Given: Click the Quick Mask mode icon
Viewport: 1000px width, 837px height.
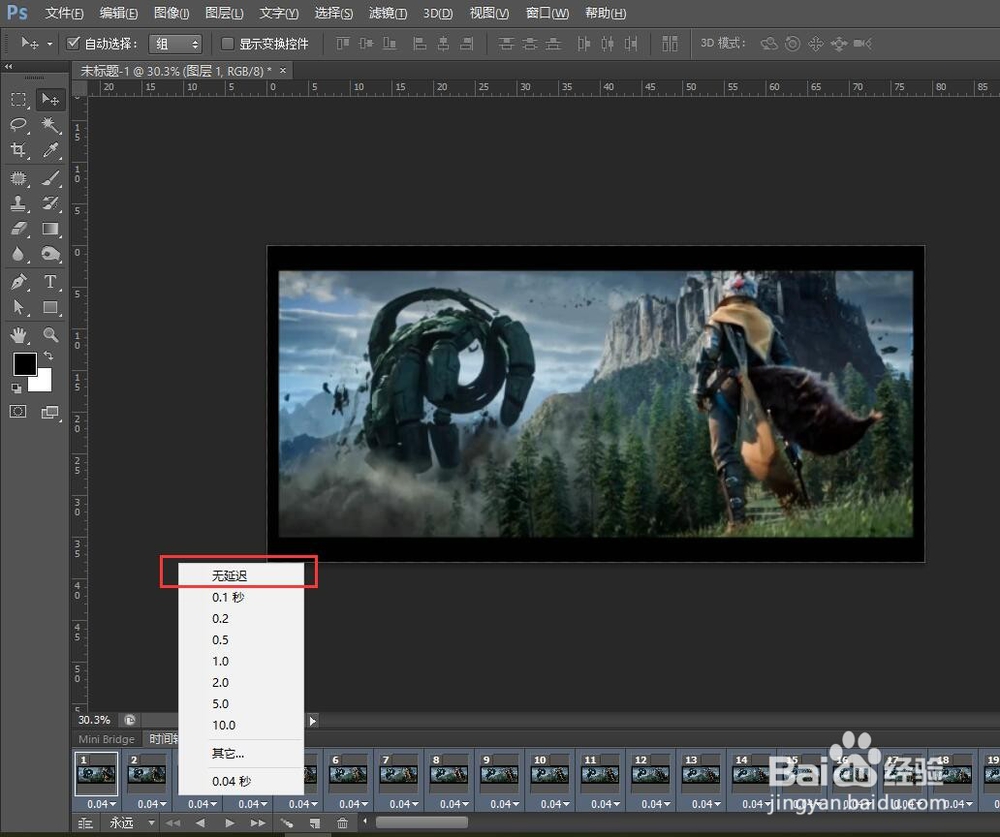Looking at the screenshot, I should pyautogui.click(x=18, y=411).
